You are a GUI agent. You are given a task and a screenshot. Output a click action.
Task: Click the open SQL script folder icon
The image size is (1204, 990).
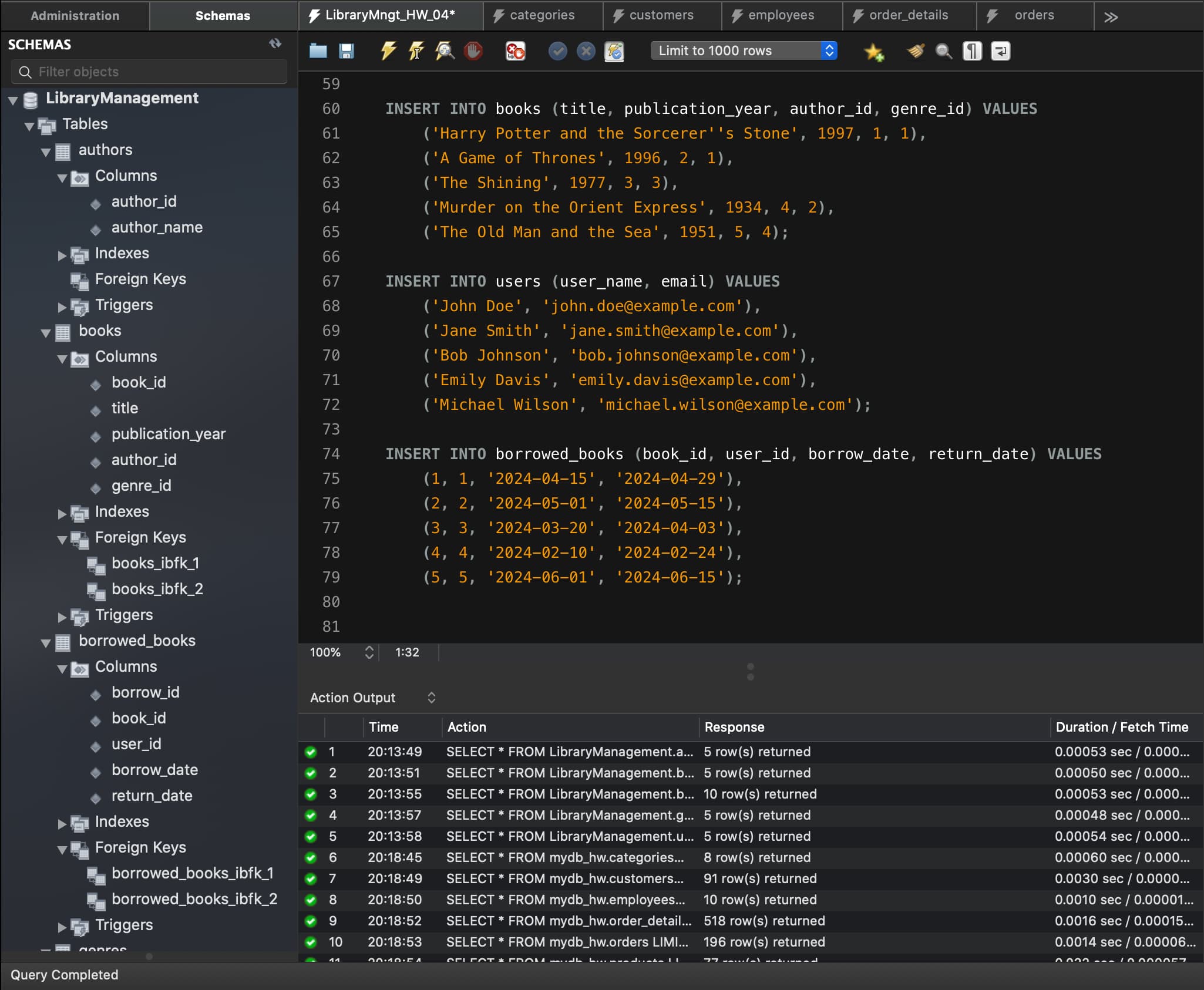tap(318, 51)
